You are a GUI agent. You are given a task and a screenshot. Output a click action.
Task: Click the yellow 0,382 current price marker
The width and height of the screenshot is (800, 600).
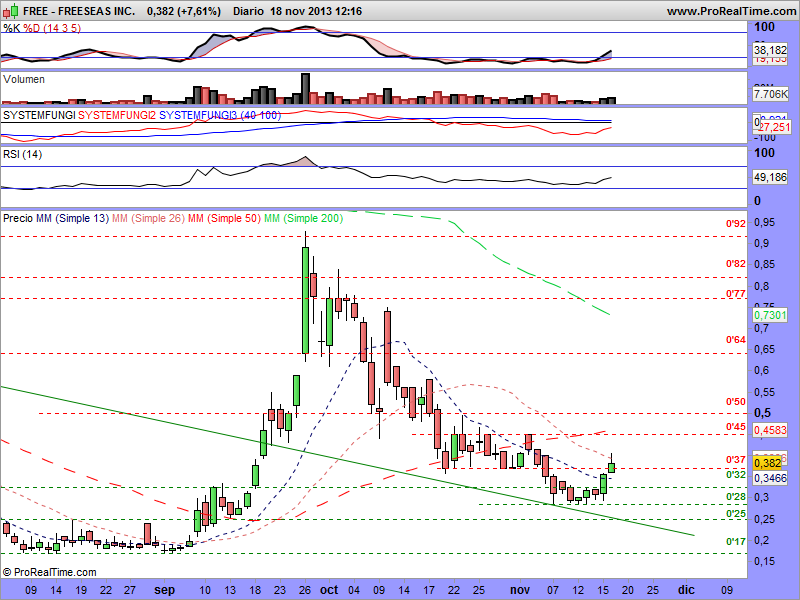[767, 463]
